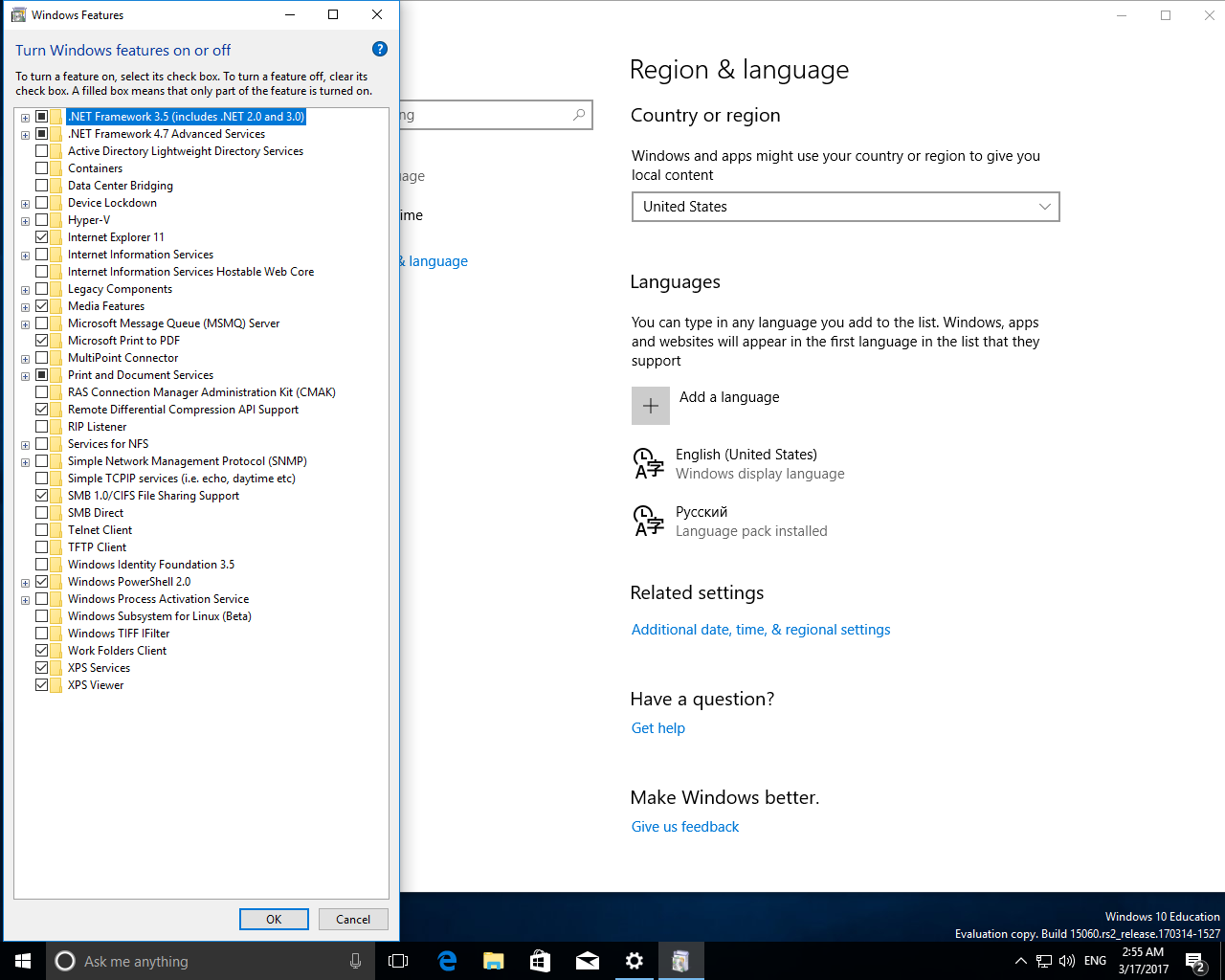The height and width of the screenshot is (980, 1225).
Task: Select the Windows Features taskbar icon
Action: (680, 961)
